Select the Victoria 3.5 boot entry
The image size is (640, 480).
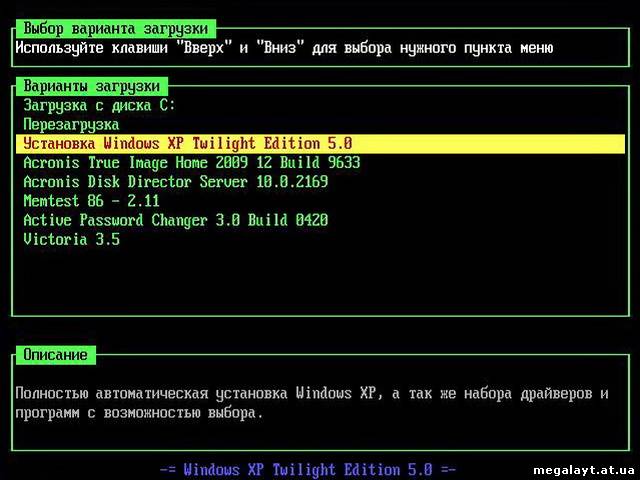click(71, 239)
